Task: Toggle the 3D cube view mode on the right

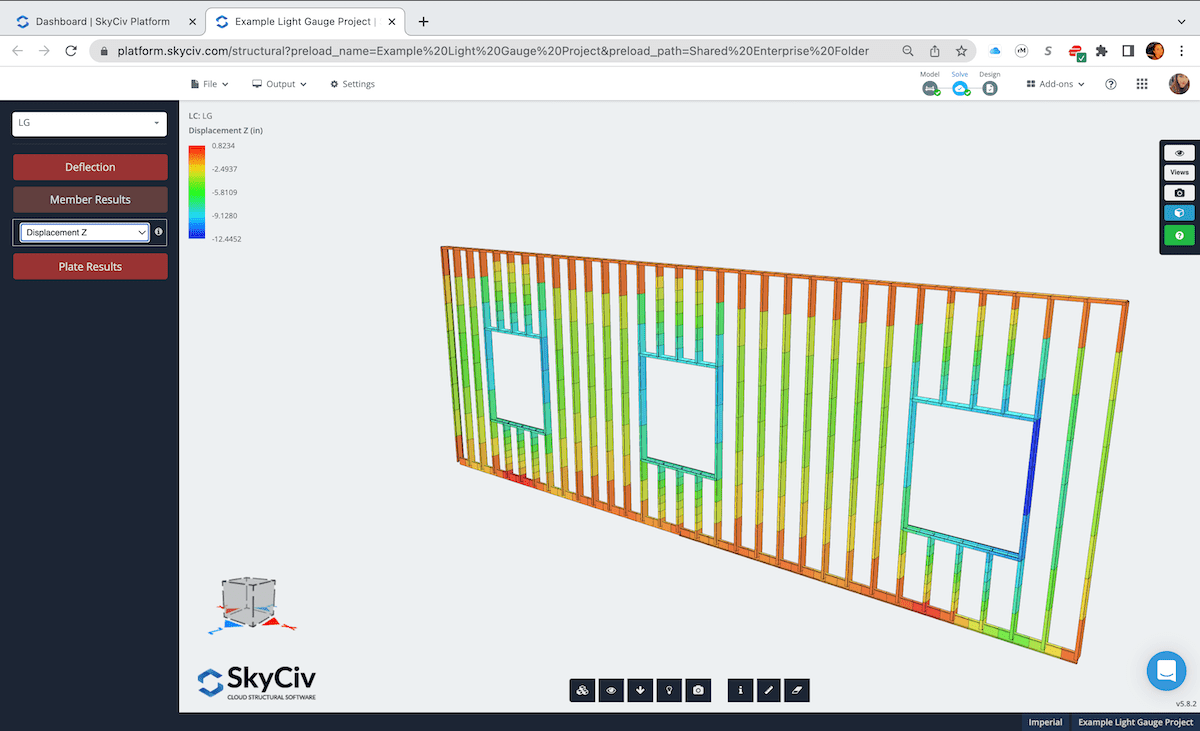Action: pyautogui.click(x=1179, y=212)
